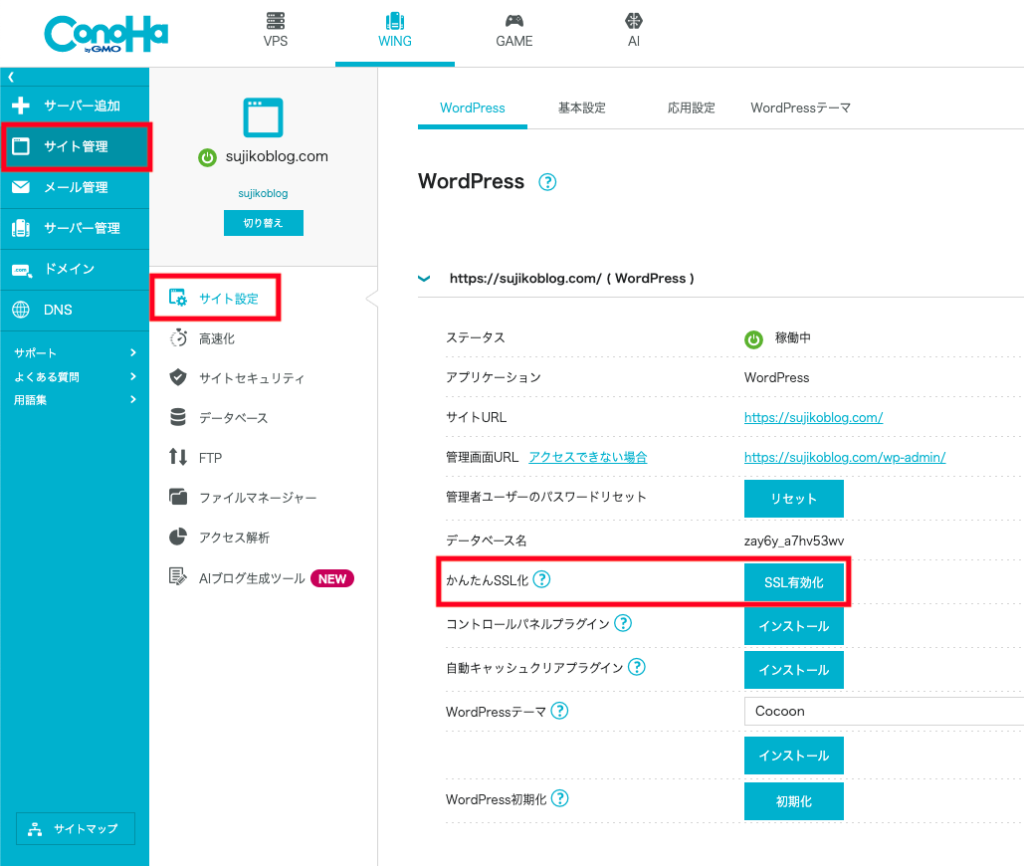Click the ConoHa by GMO logo
This screenshot has height=866, width=1024.
click(x=106, y=34)
